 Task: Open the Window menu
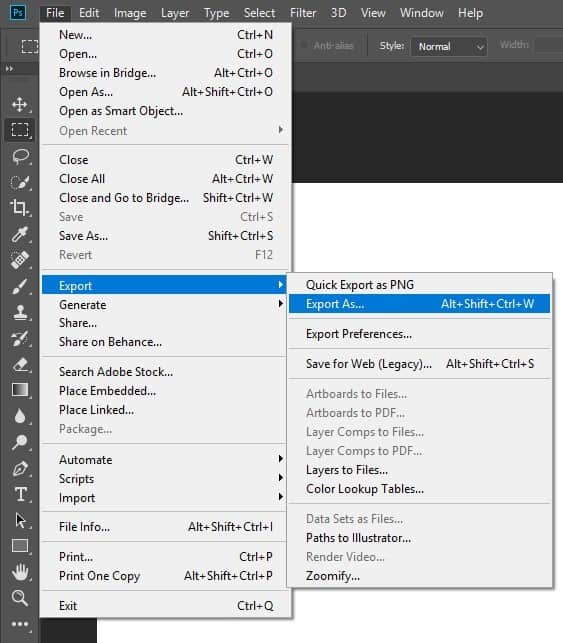[422, 13]
